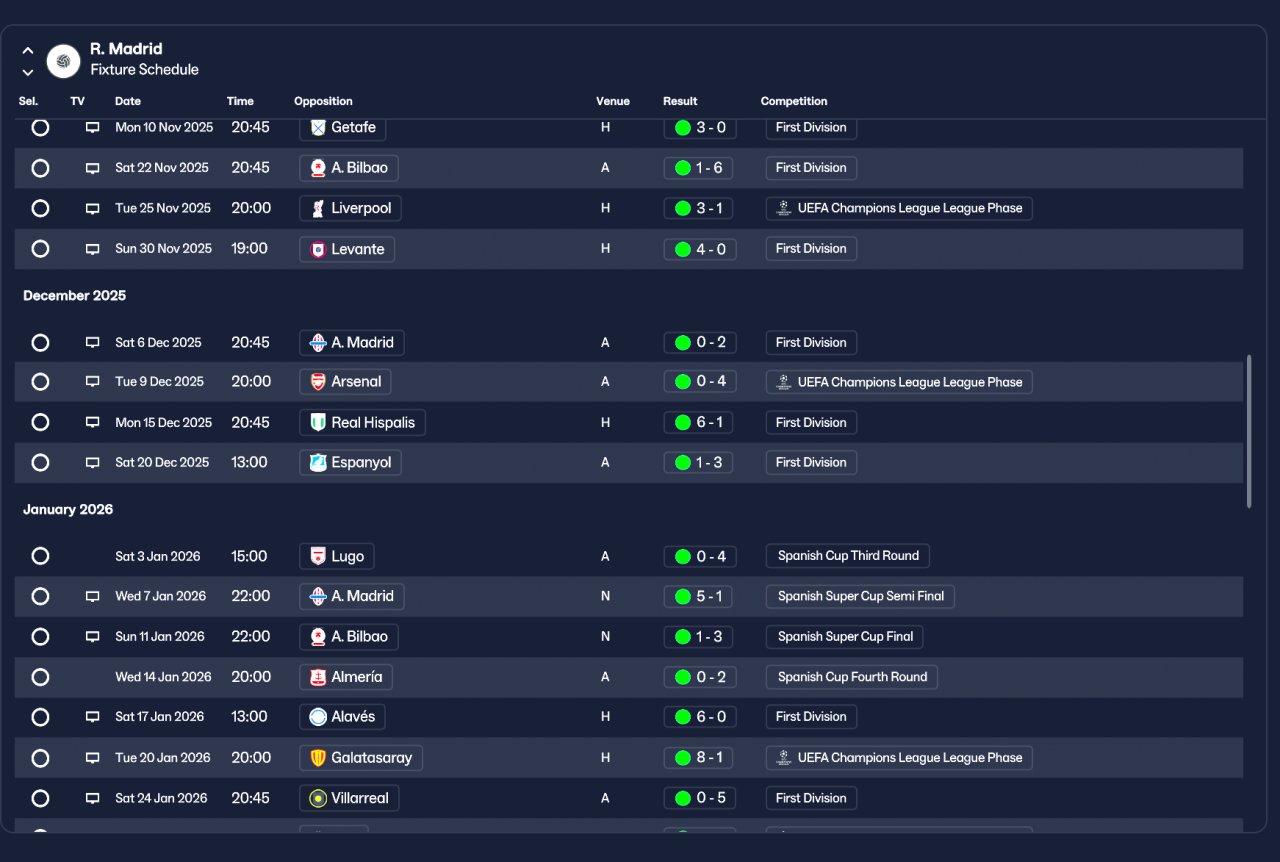Click the down chevron beside R. Madrid
Screen dimensions: 1280x862
pos(28,72)
